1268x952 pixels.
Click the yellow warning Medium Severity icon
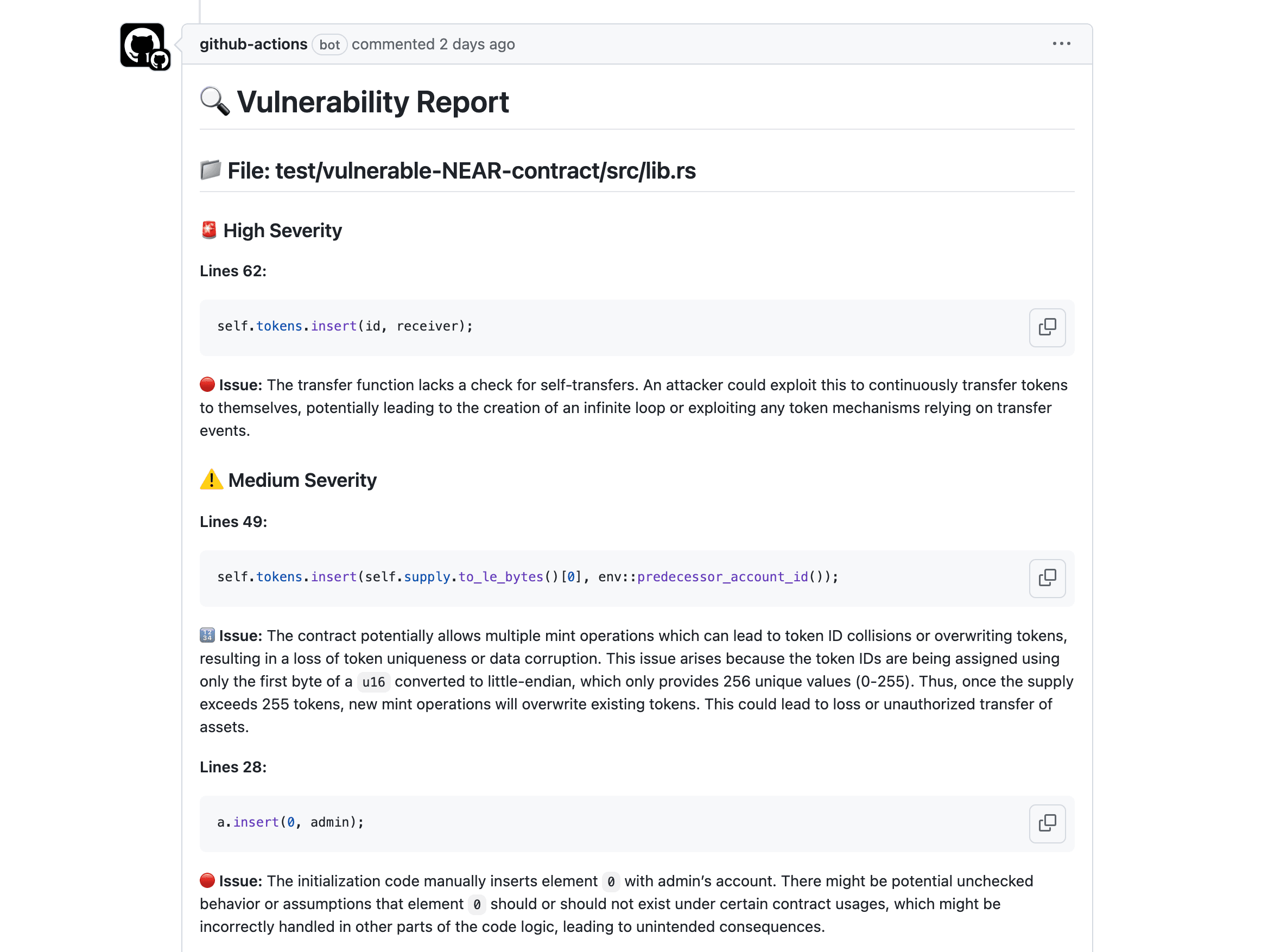click(x=211, y=480)
